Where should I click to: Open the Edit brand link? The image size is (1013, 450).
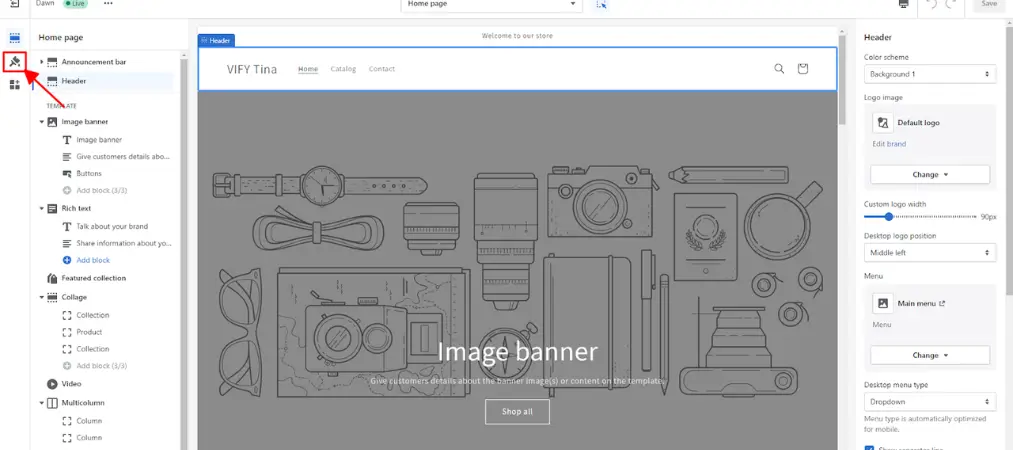(889, 144)
